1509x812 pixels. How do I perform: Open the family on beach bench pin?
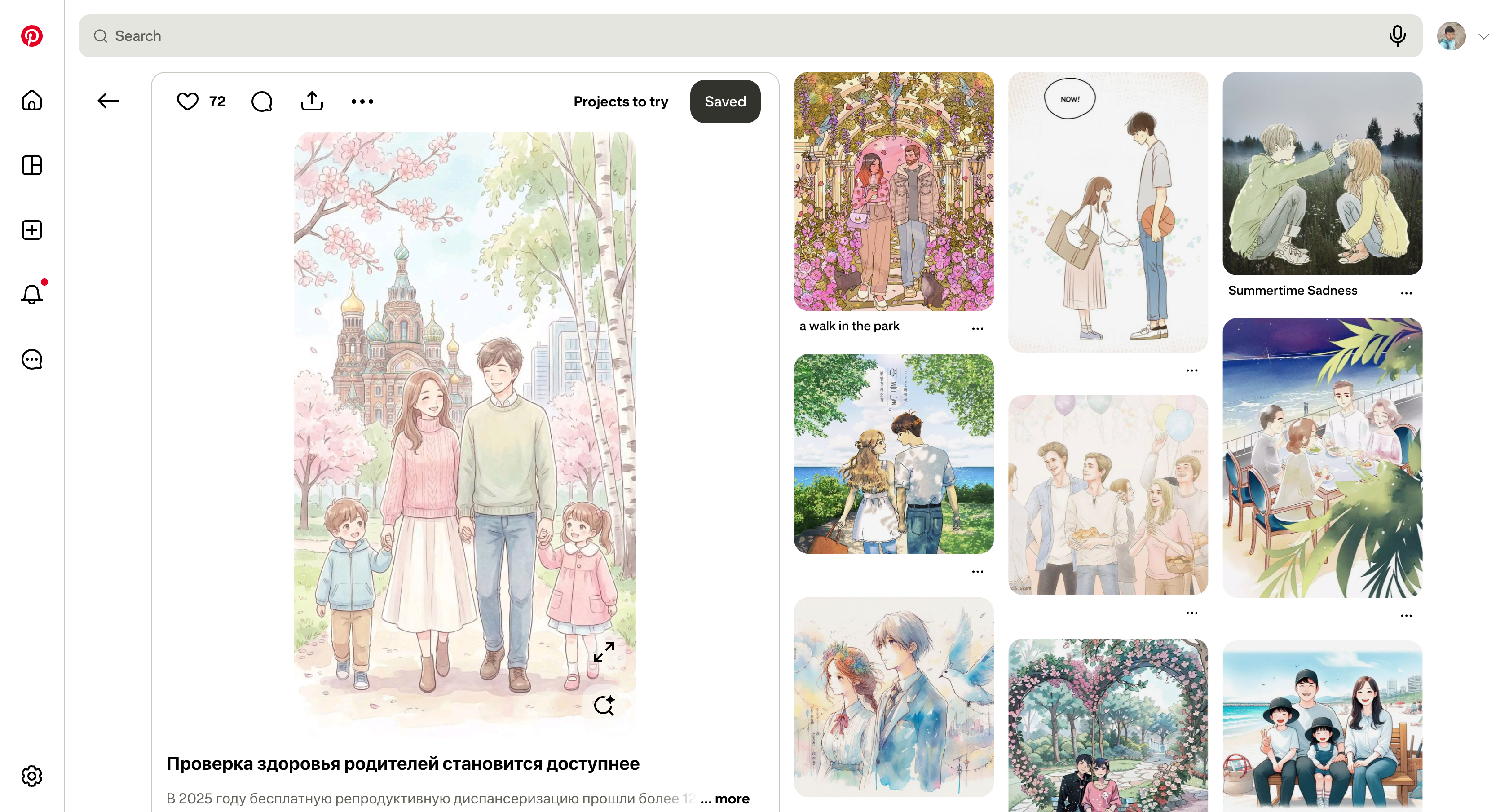[1323, 726]
